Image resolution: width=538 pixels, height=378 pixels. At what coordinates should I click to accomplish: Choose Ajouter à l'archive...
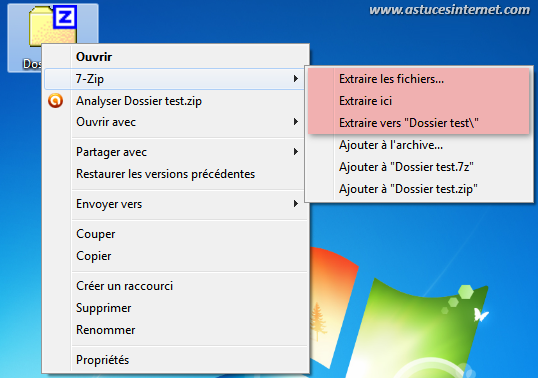pos(419,145)
